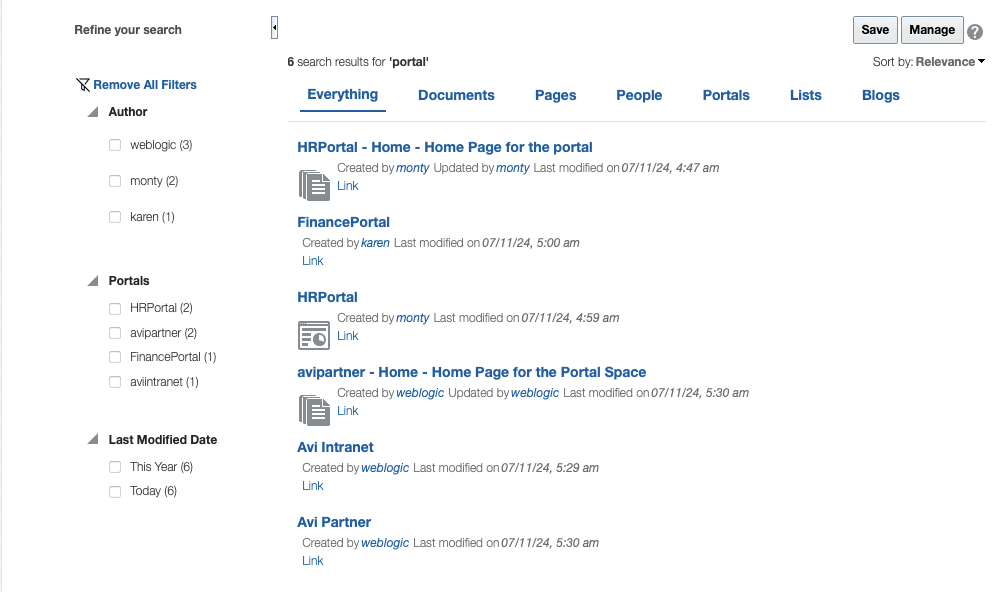Open the Portals results tab
The image size is (1001, 592).
click(x=725, y=95)
